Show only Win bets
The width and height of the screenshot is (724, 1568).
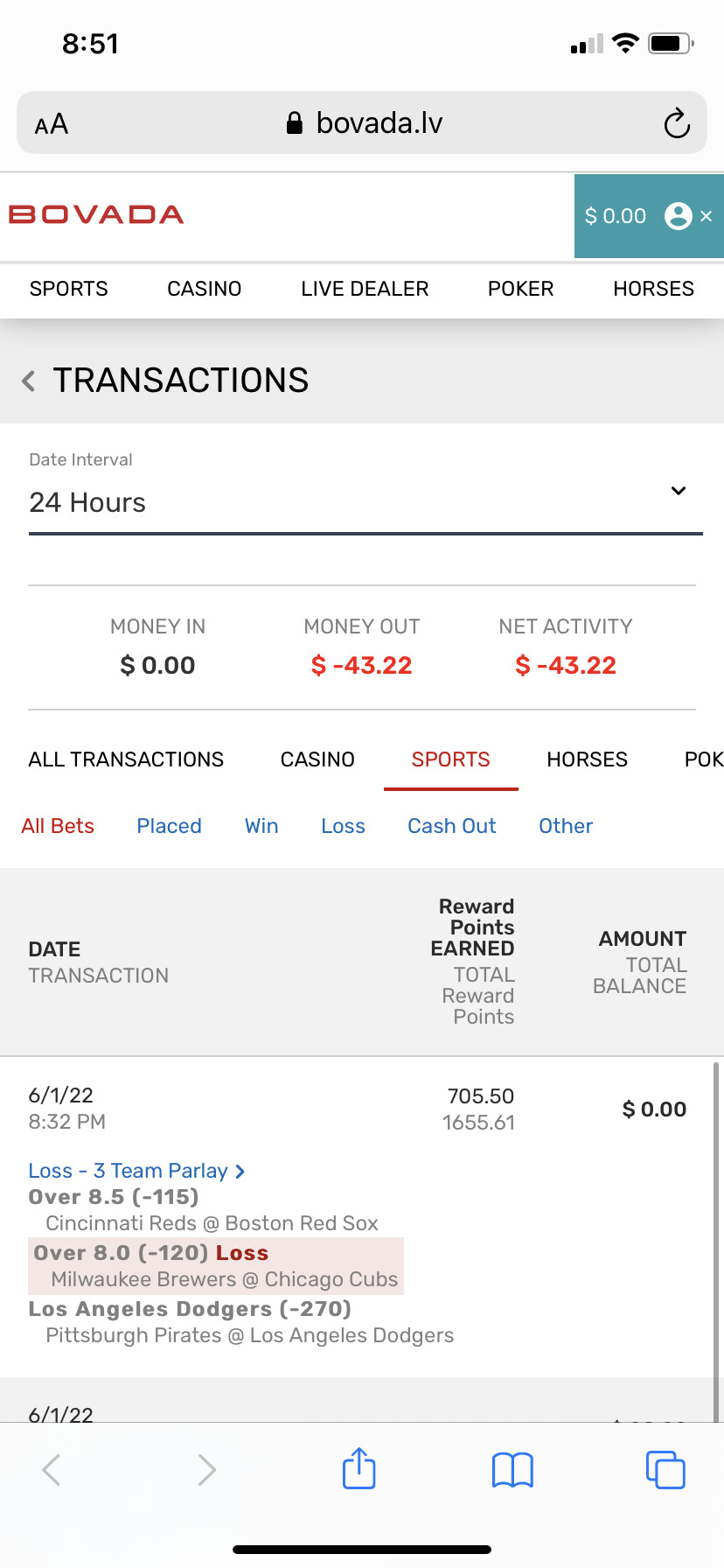pyautogui.click(x=261, y=826)
